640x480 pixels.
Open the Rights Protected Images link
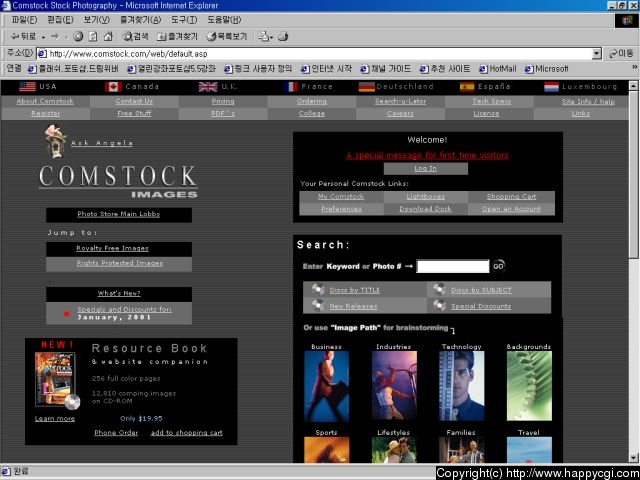pos(120,263)
